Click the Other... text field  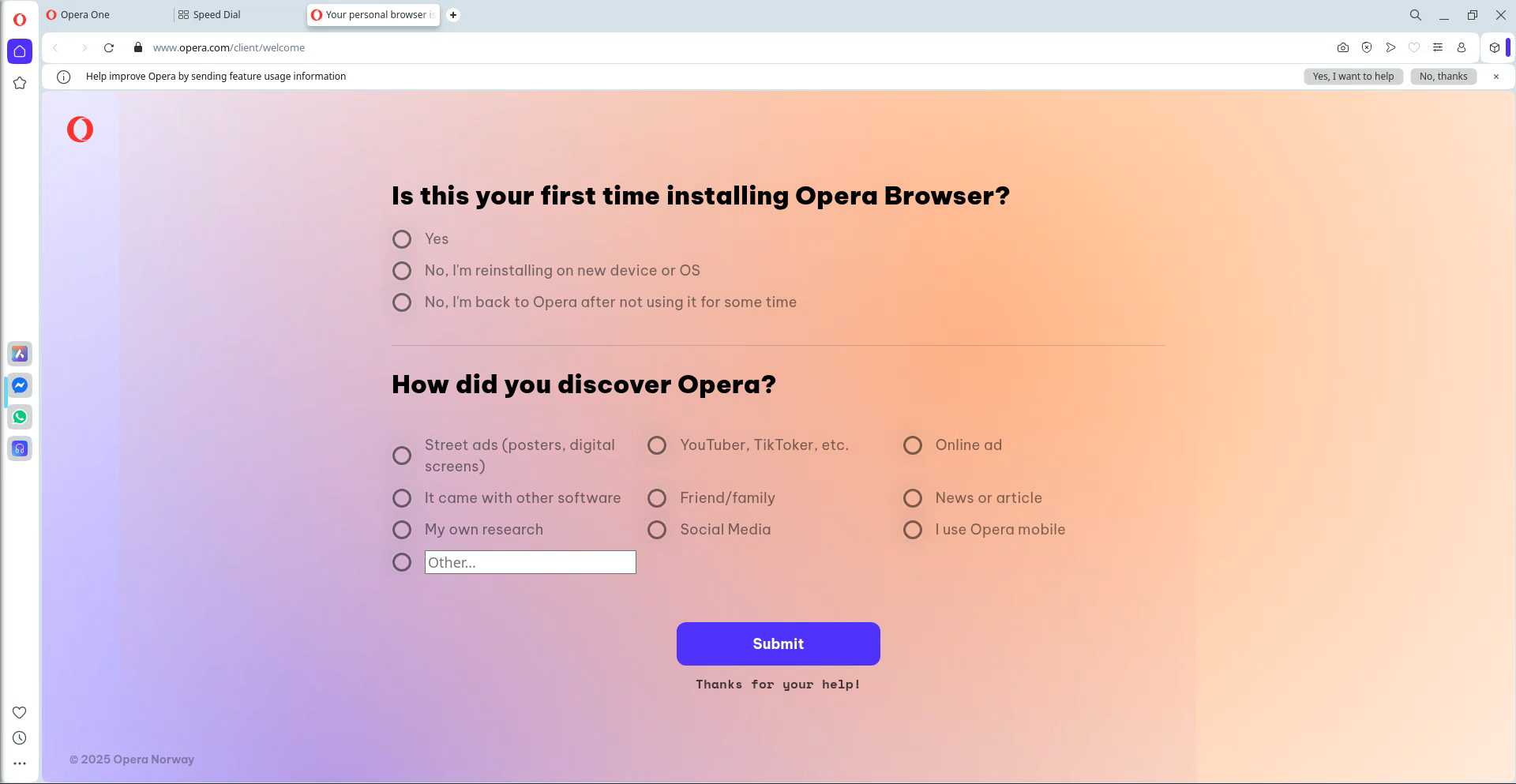(x=531, y=562)
